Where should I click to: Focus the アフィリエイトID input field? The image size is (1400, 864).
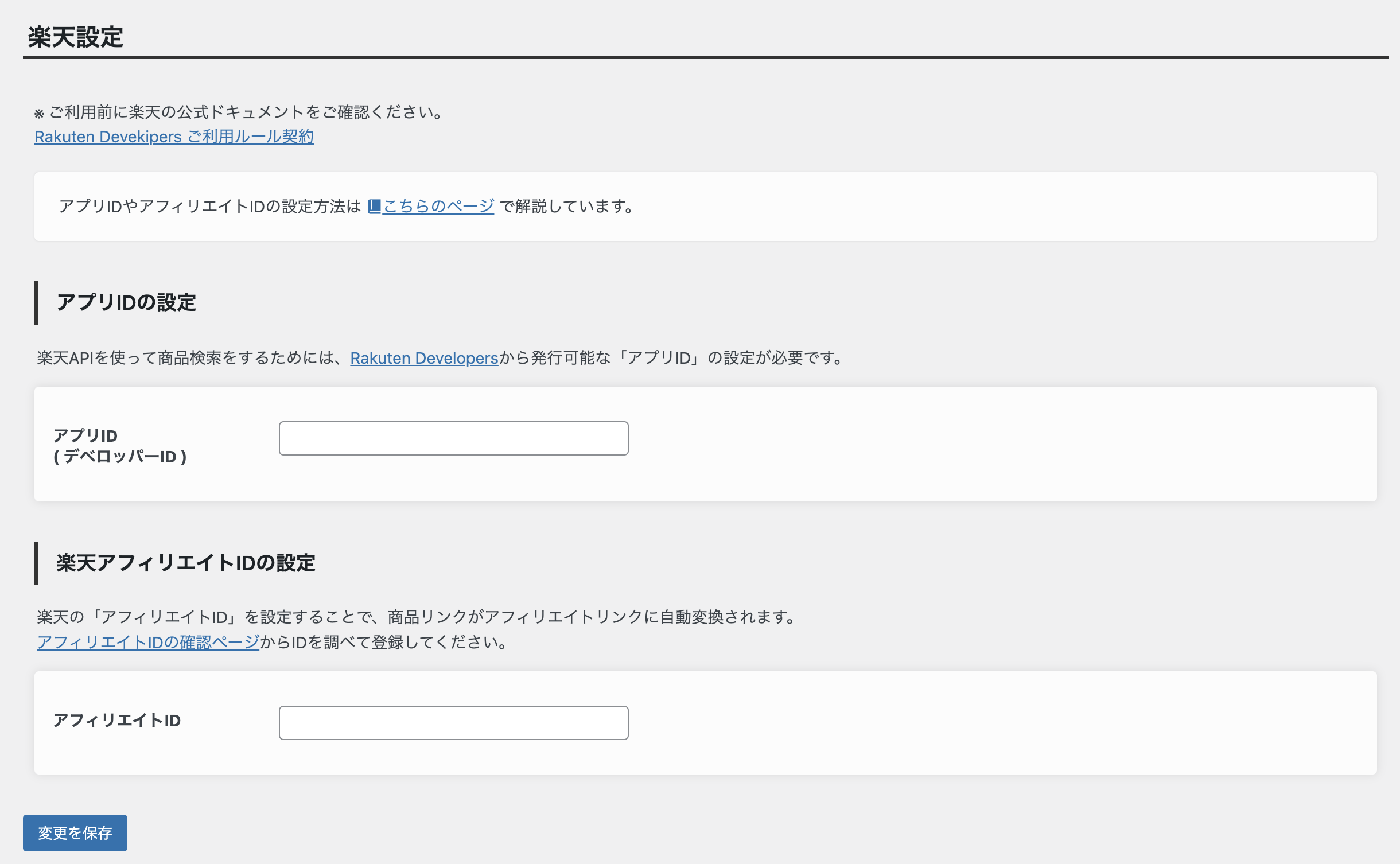[x=453, y=723]
